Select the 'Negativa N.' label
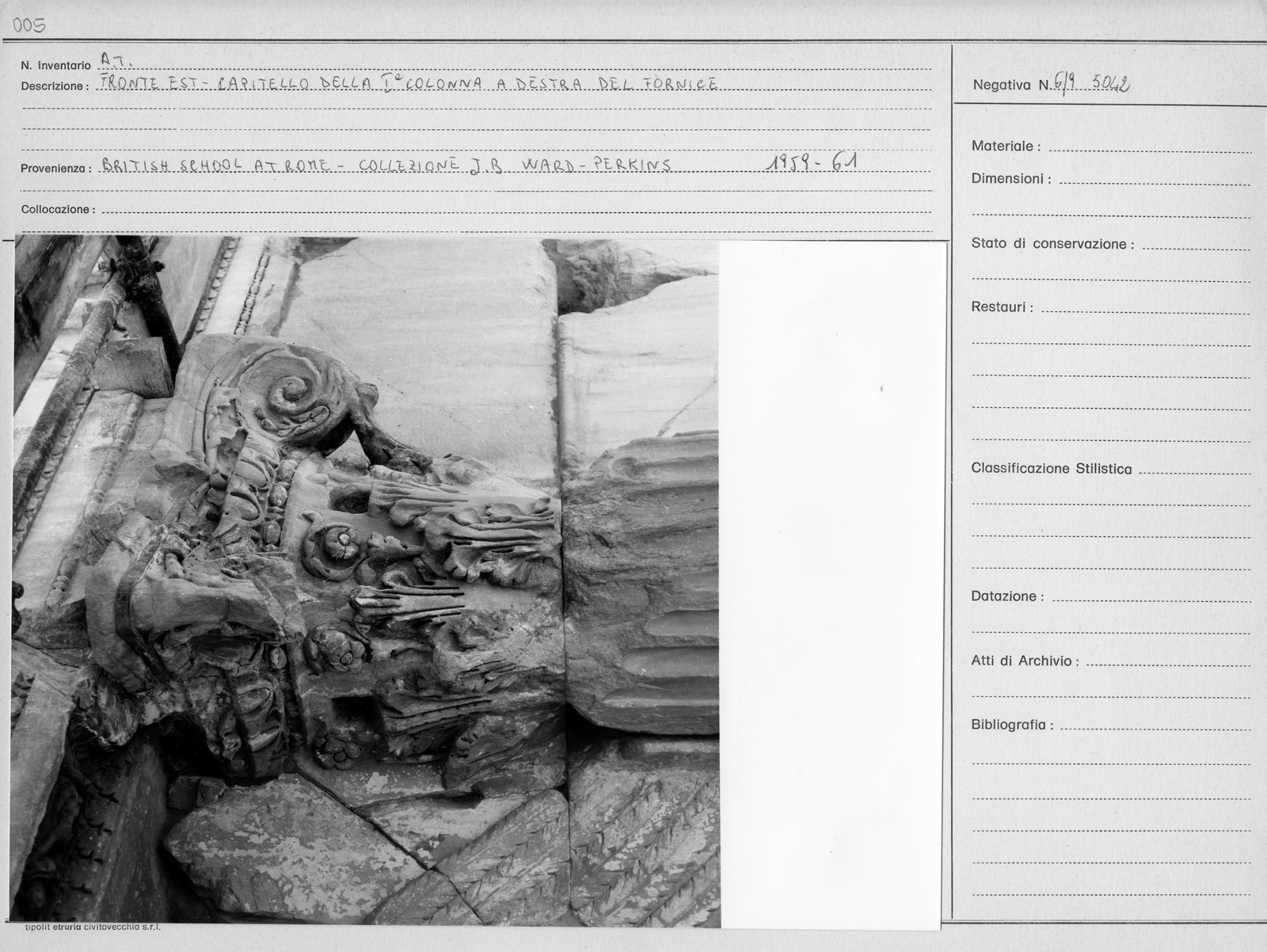 pos(1011,85)
